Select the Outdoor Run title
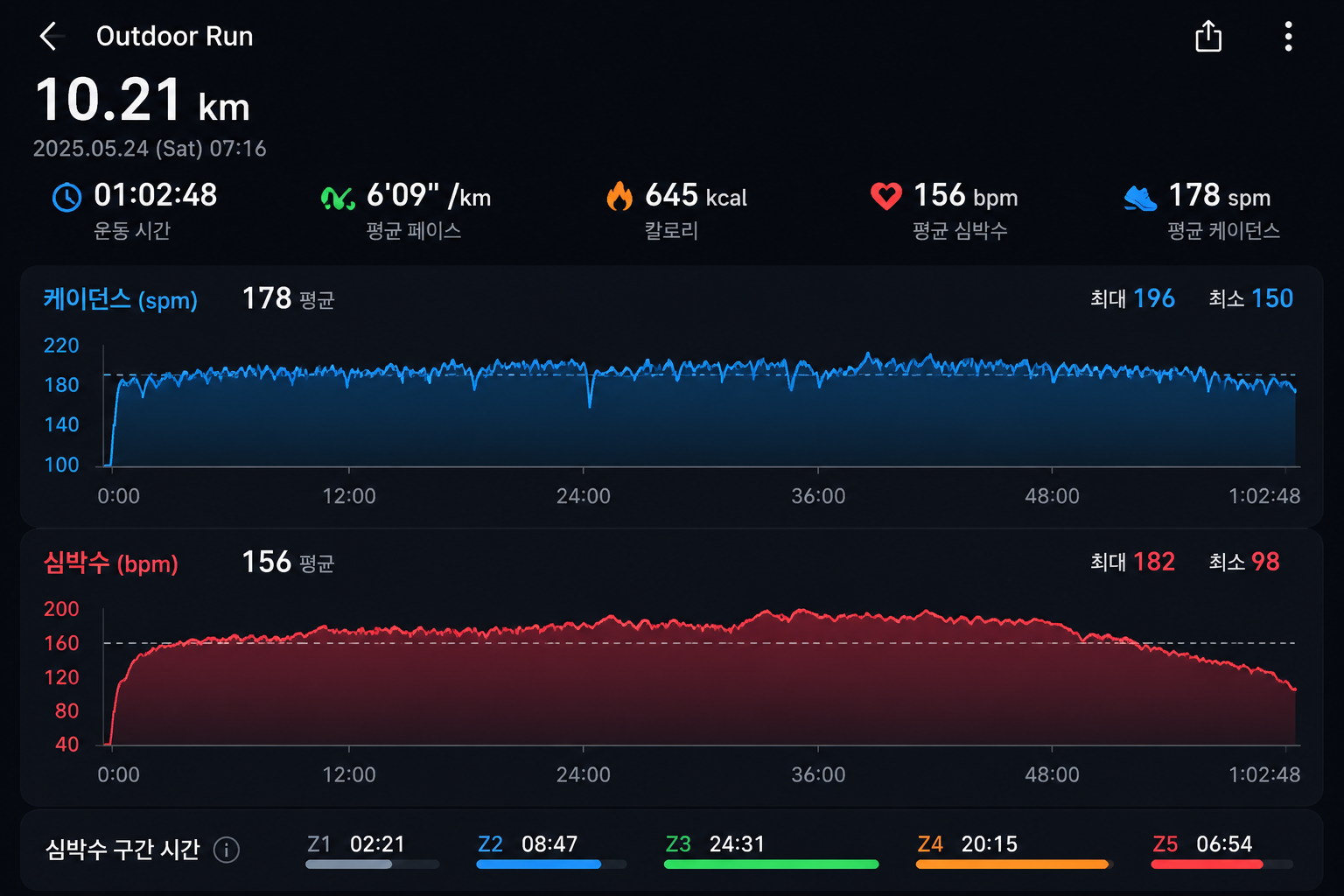 (x=174, y=36)
